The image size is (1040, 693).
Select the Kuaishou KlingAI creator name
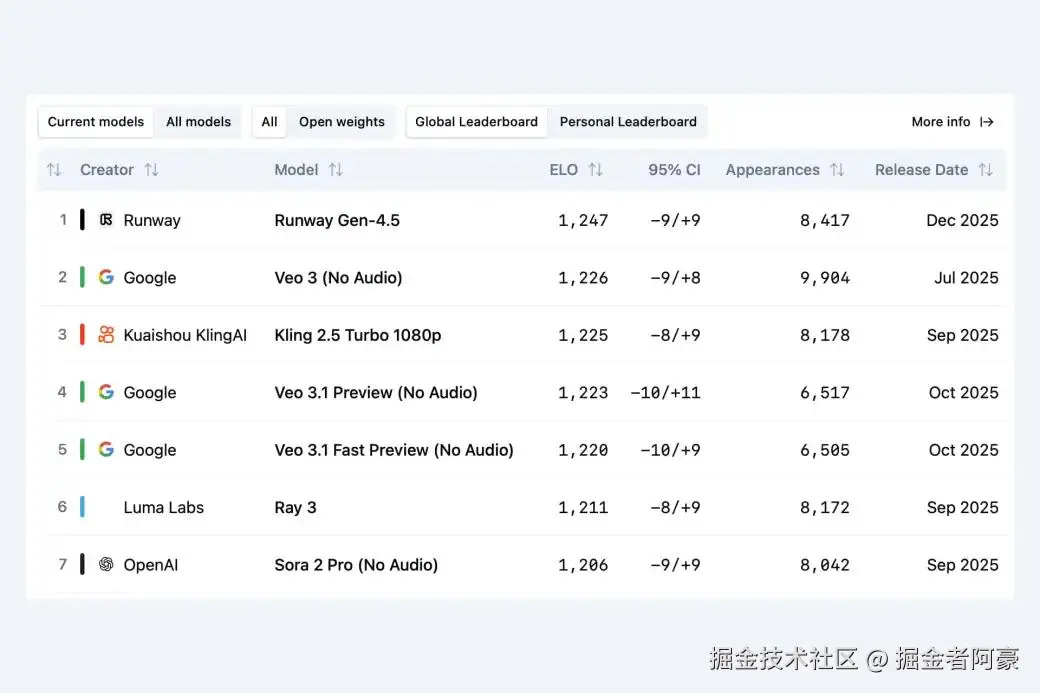click(185, 335)
